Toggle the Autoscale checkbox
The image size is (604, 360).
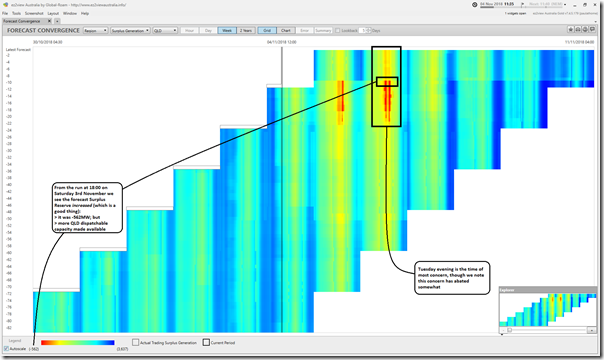[6, 348]
